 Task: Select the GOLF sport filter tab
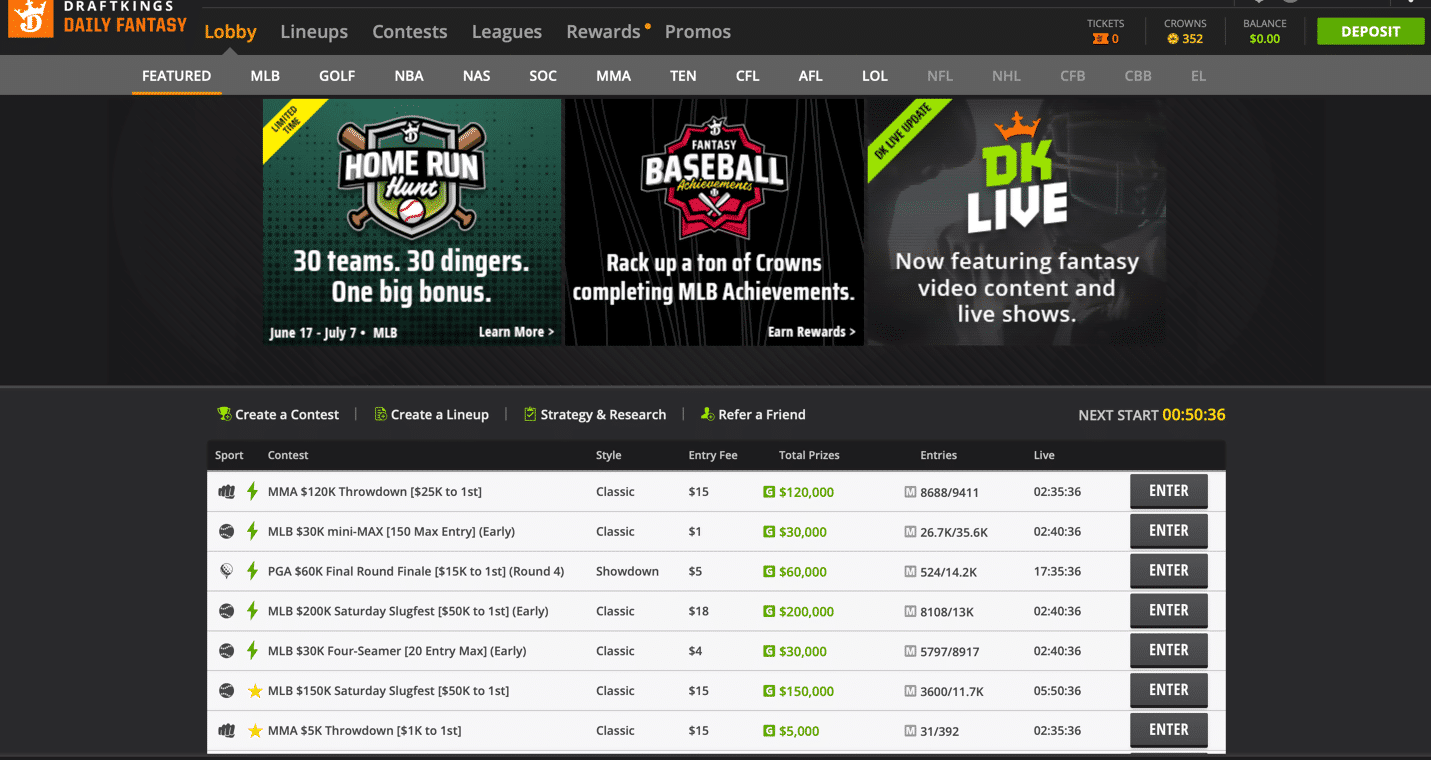coord(337,76)
